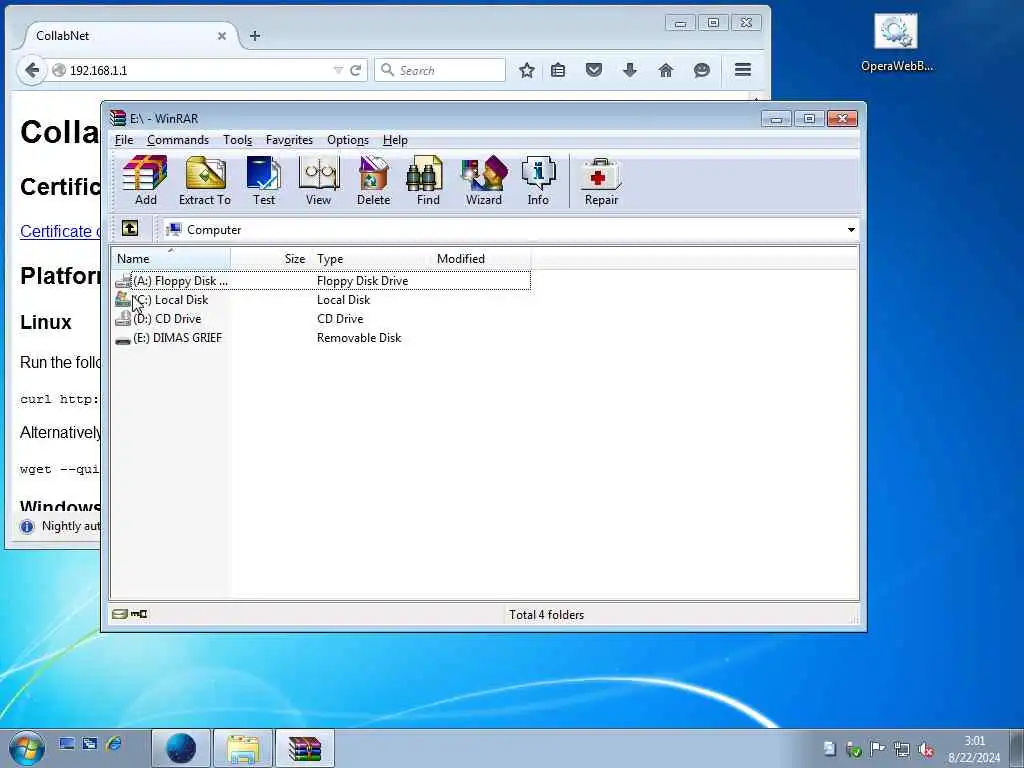Click the Firefox Search field

[x=440, y=70]
